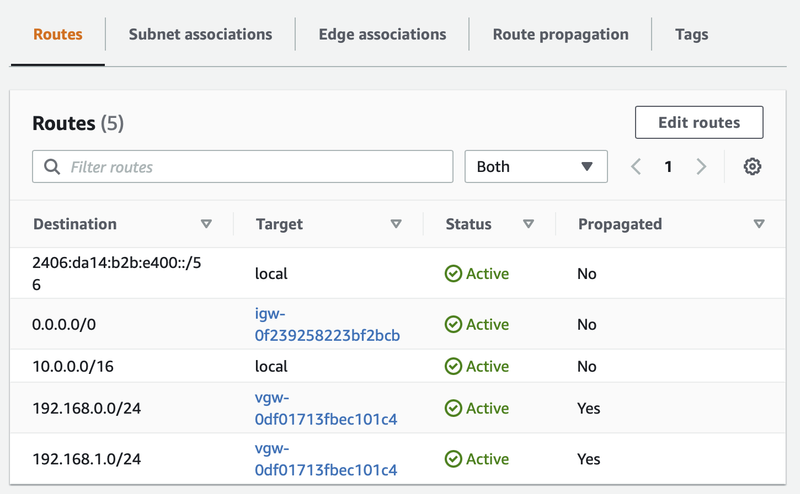The height and width of the screenshot is (494, 800).
Task: Expand the Both filter dropdown
Action: point(536,167)
